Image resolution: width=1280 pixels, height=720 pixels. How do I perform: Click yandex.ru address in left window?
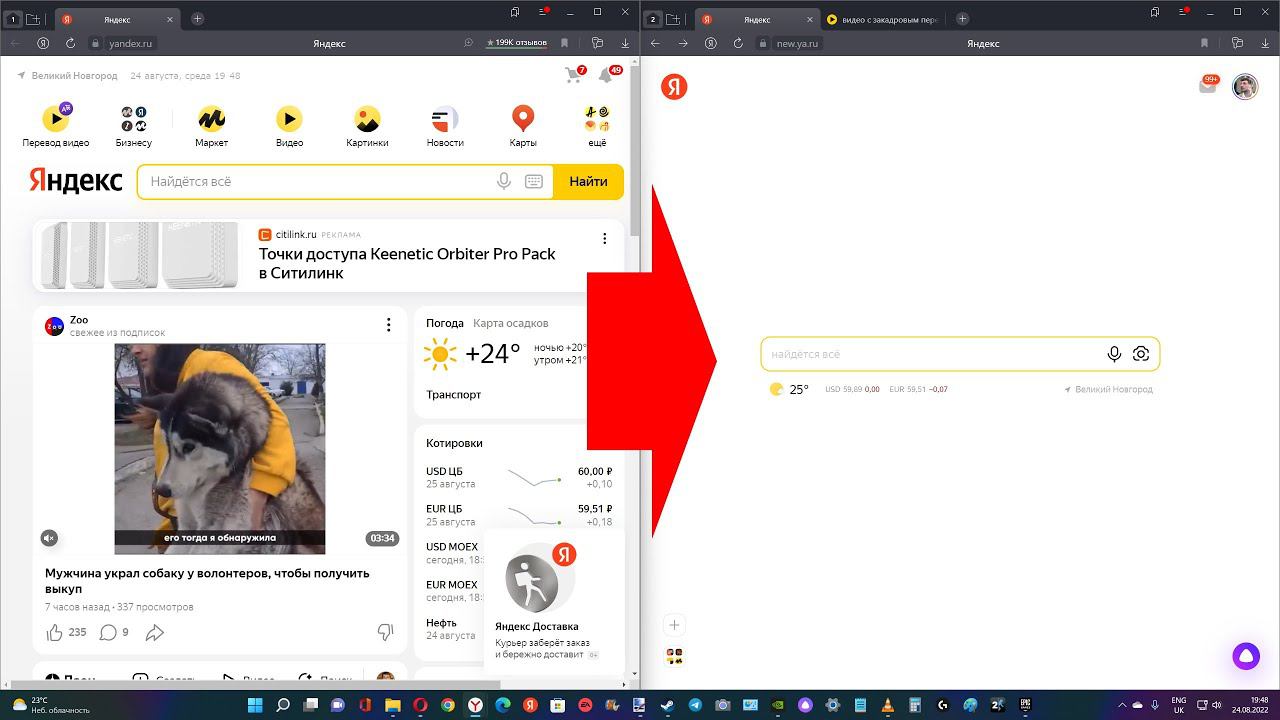coord(130,43)
